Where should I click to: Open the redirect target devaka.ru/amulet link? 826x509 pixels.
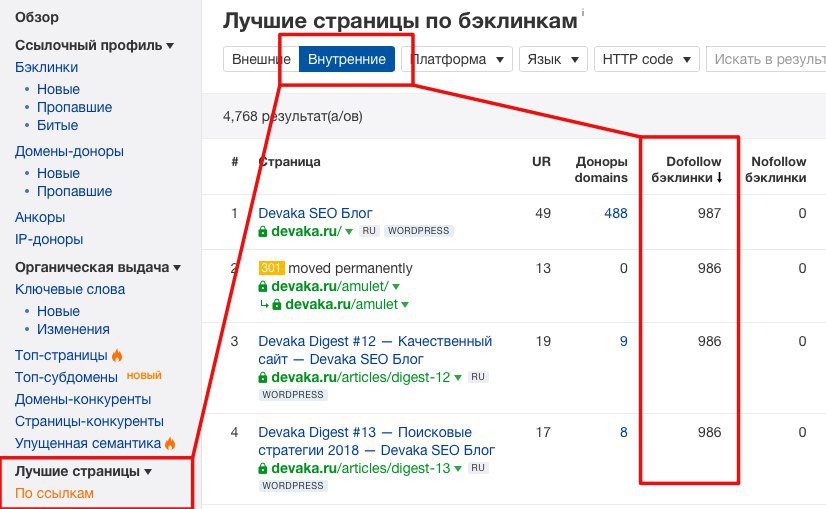341,304
